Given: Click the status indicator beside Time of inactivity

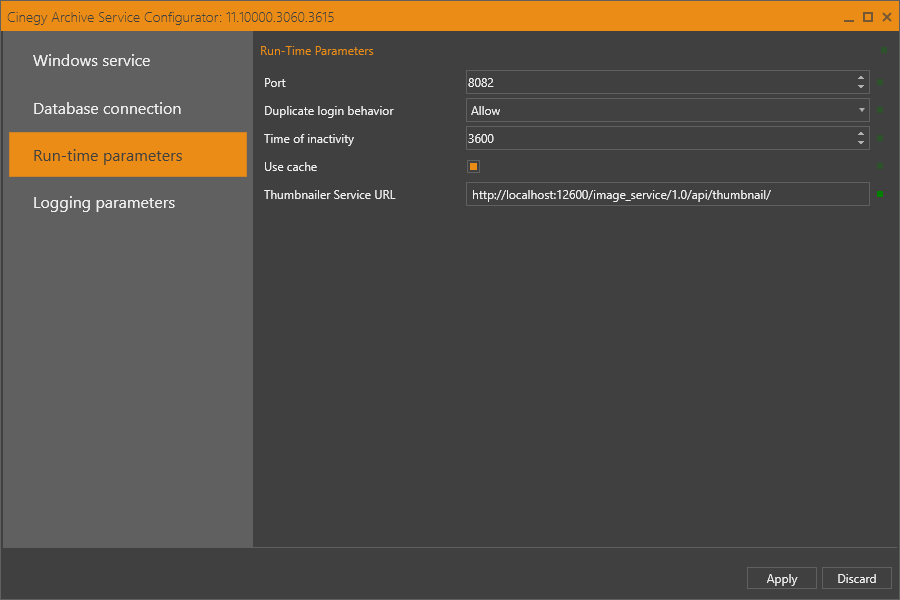Looking at the screenshot, I should [880, 138].
